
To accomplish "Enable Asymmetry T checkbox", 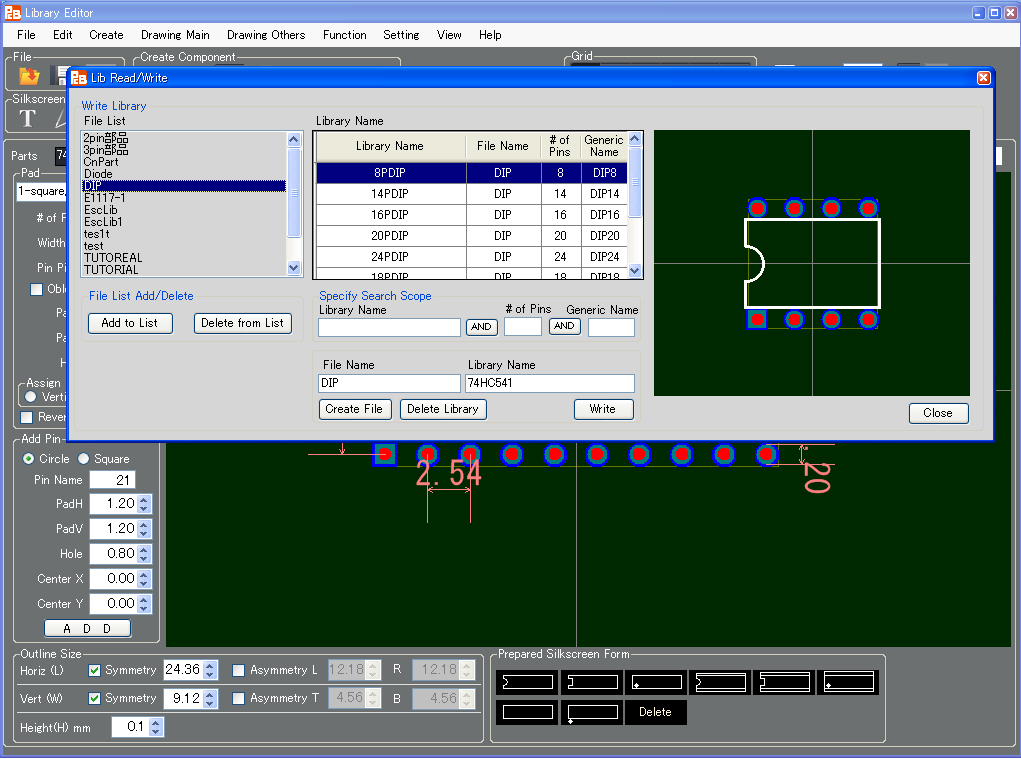I will coord(239,698).
